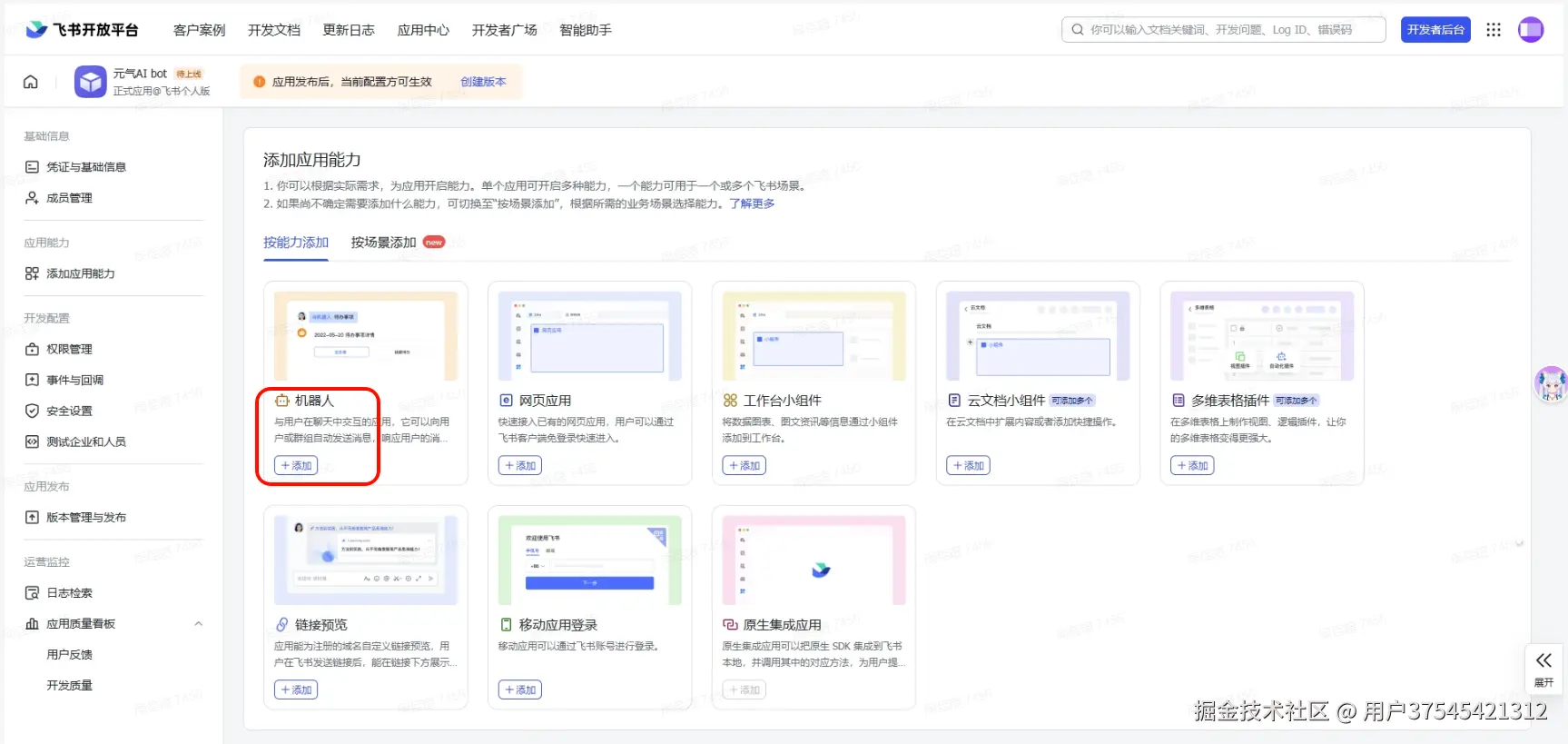Click the 开发文档 nav item
Image resolution: width=1568 pixels, height=744 pixels.
point(274,30)
